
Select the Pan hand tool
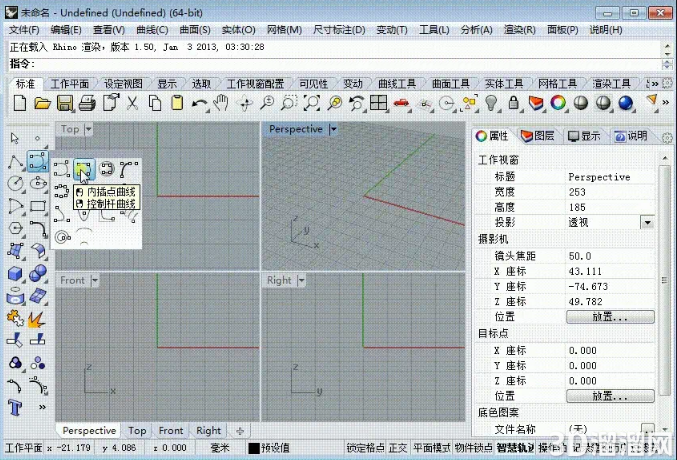221,103
